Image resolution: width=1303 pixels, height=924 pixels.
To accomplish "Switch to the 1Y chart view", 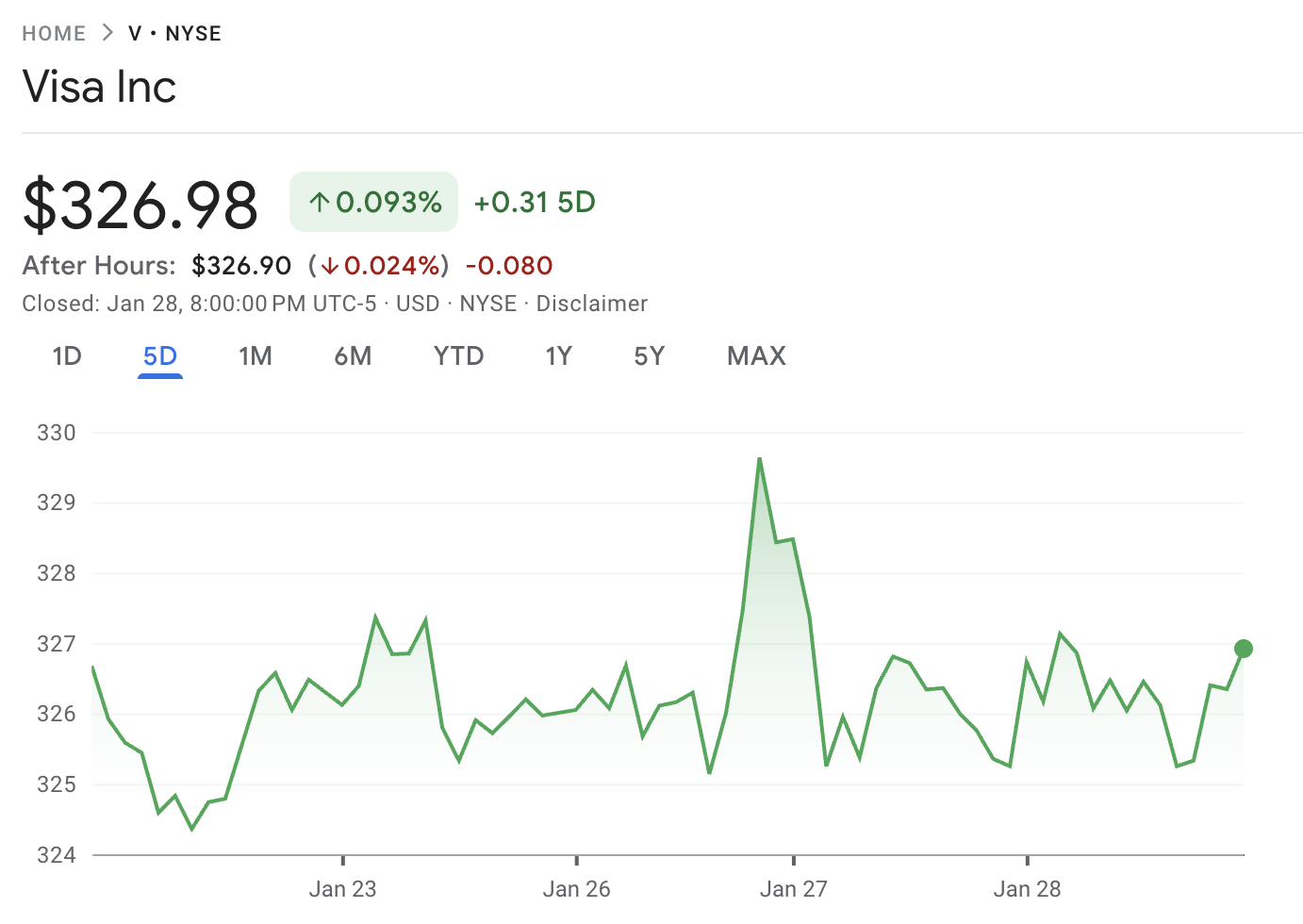I will click(x=558, y=356).
